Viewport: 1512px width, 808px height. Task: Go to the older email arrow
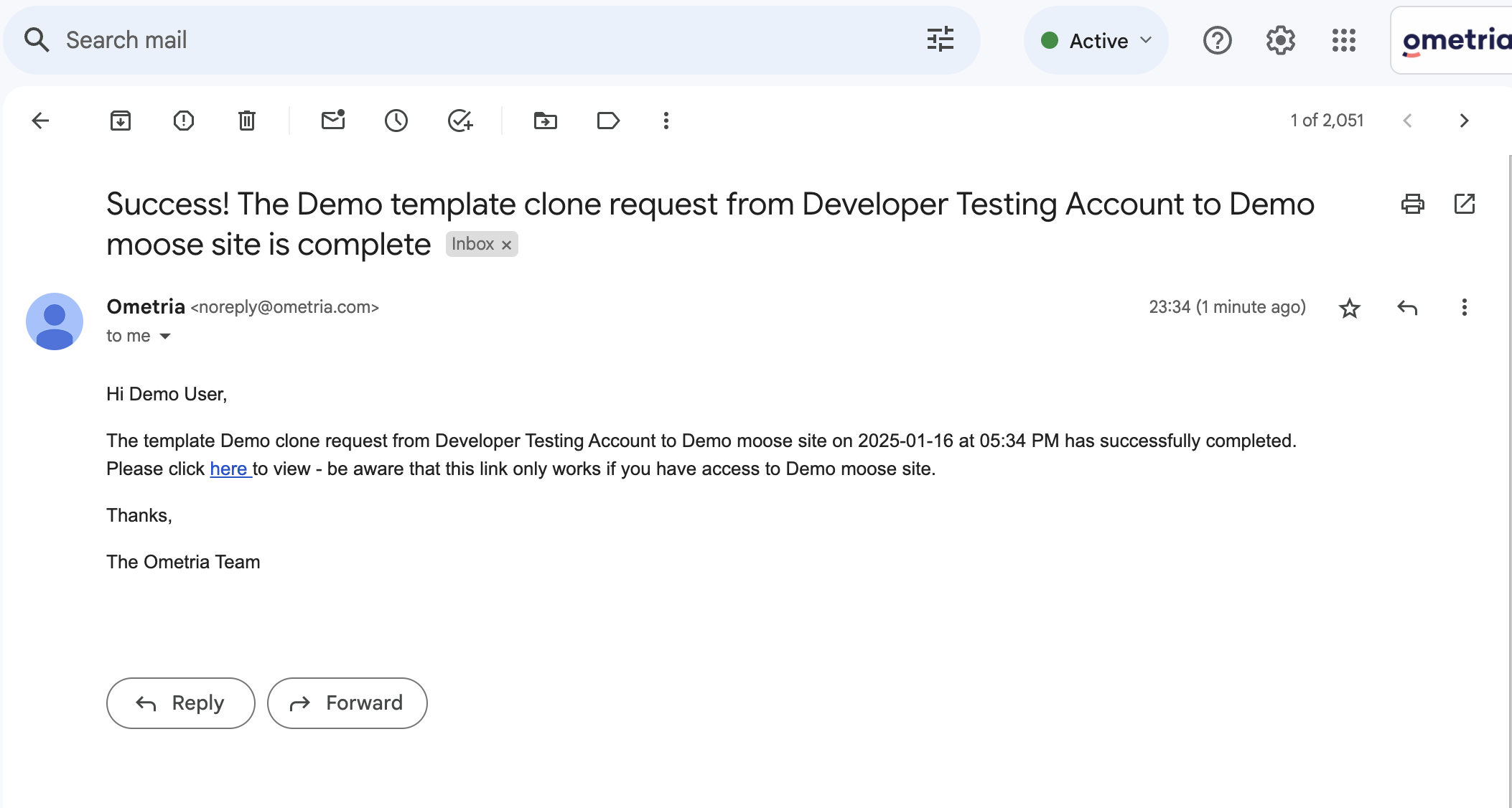coord(1464,121)
